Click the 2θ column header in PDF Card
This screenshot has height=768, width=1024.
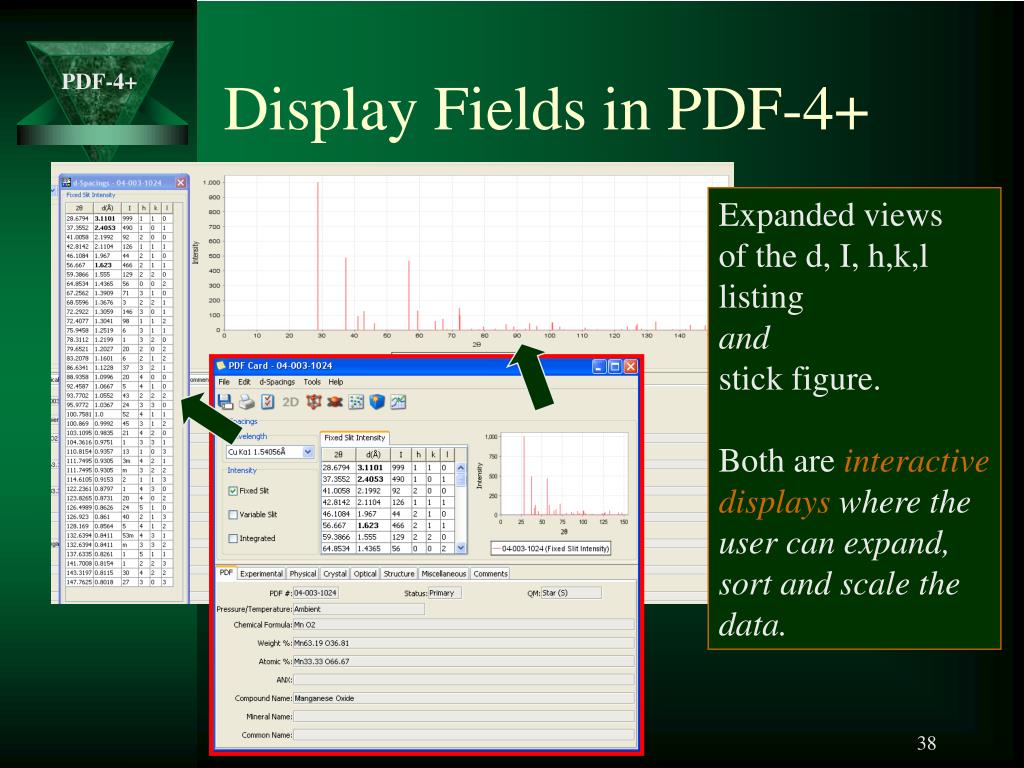338,455
